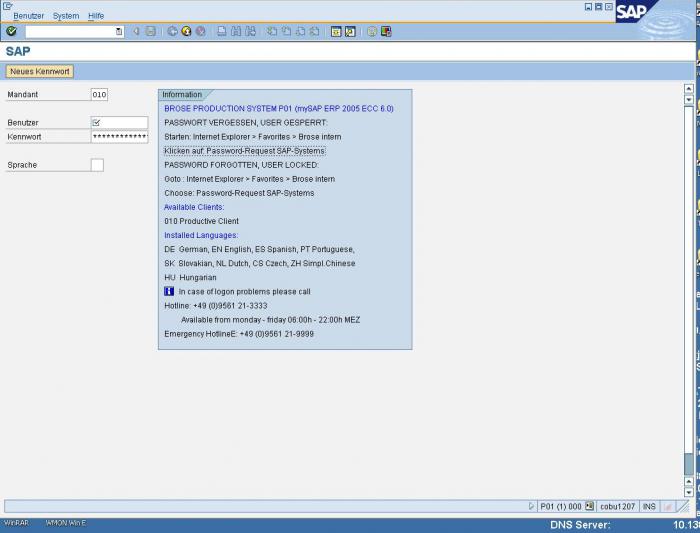Open the Help question mark icon
This screenshot has width=700, height=533.
371,31
